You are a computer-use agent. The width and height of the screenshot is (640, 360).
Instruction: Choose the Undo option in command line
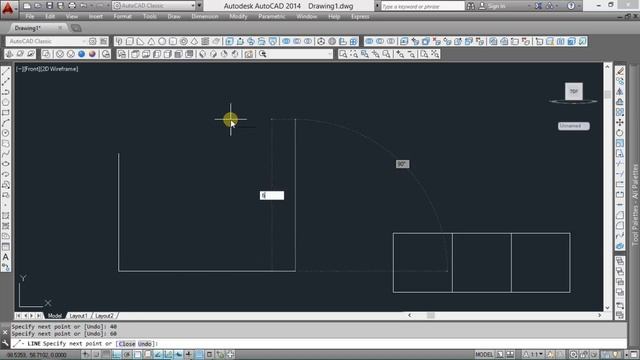144,344
